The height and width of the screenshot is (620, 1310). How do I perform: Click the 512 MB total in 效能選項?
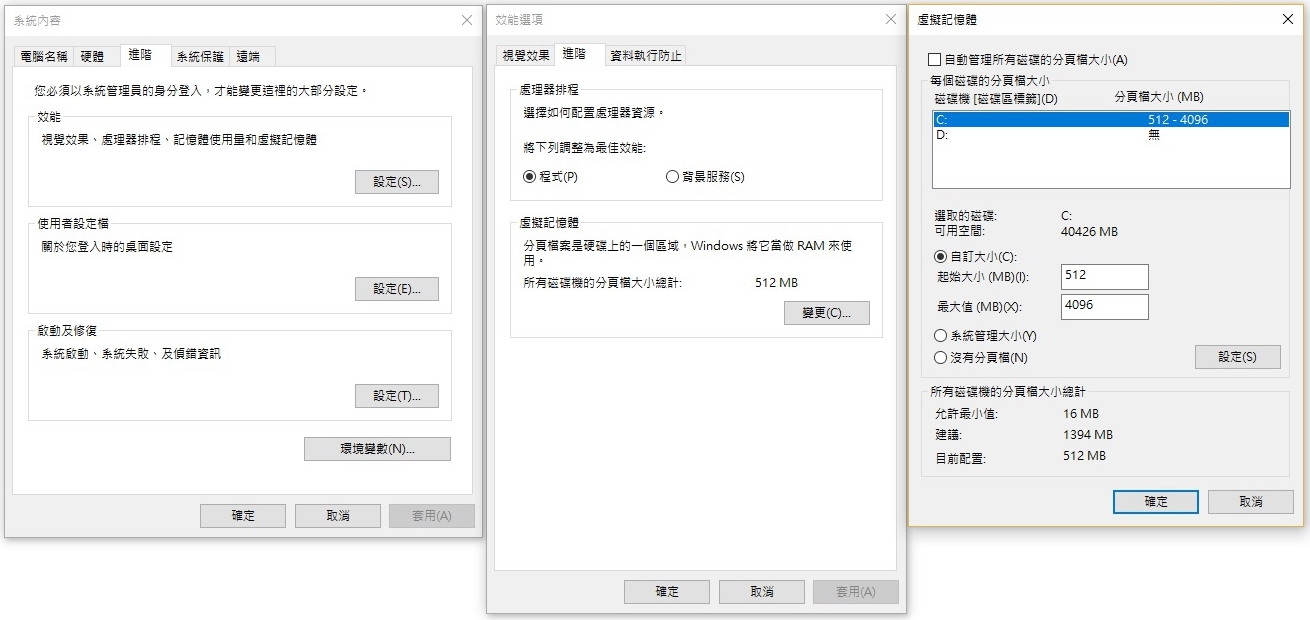(x=776, y=283)
